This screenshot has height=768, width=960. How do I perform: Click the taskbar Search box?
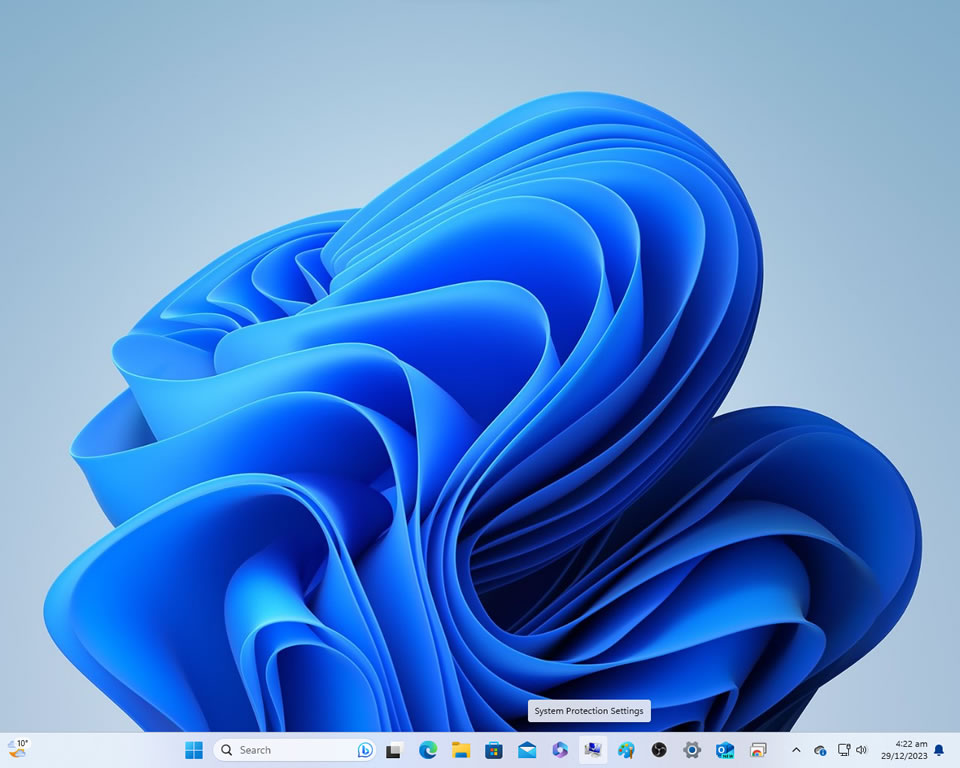click(294, 750)
